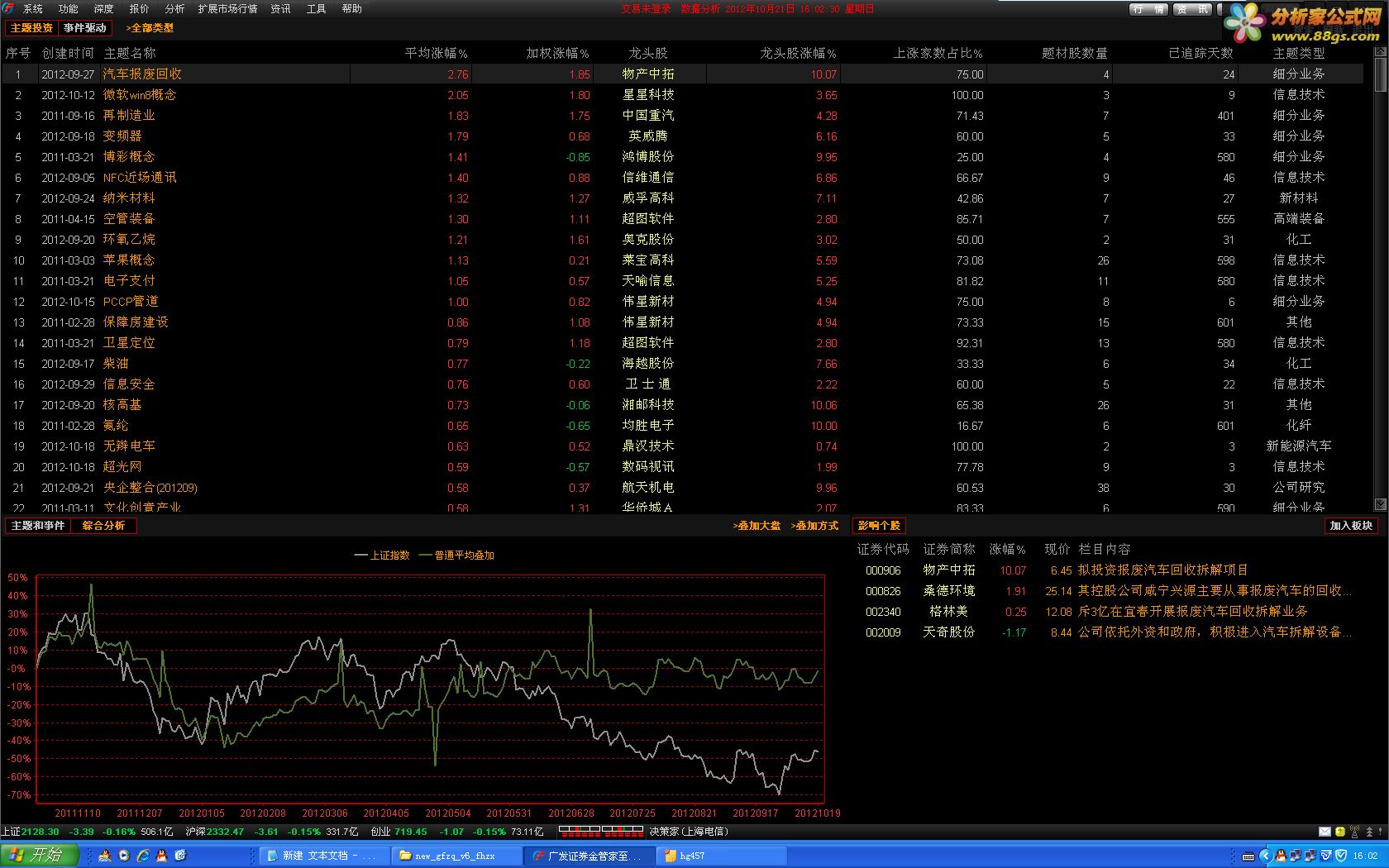Sort by the 平均涨幅% column header
1389x868 pixels.
click(x=436, y=53)
